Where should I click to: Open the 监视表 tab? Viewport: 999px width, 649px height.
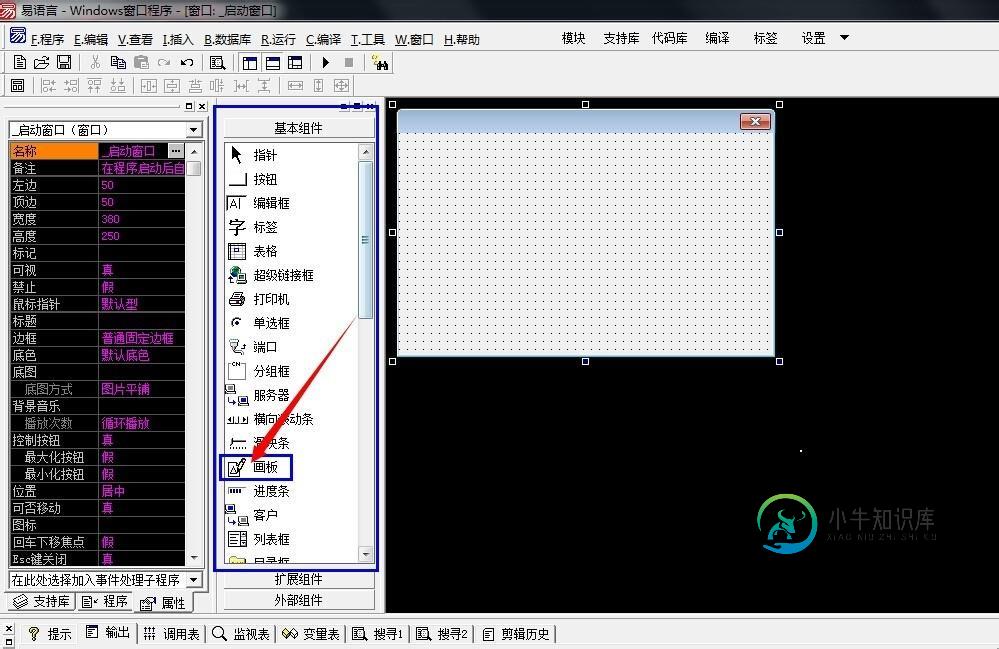pyautogui.click(x=241, y=634)
